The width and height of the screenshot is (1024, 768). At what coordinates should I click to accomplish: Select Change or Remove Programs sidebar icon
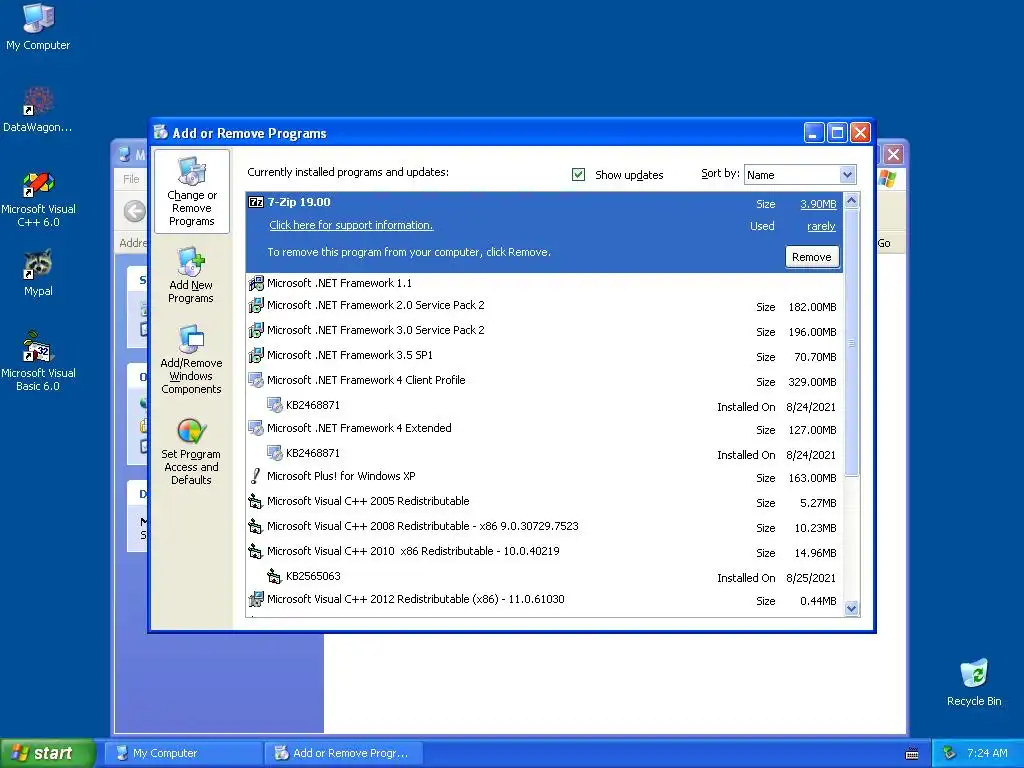click(191, 172)
